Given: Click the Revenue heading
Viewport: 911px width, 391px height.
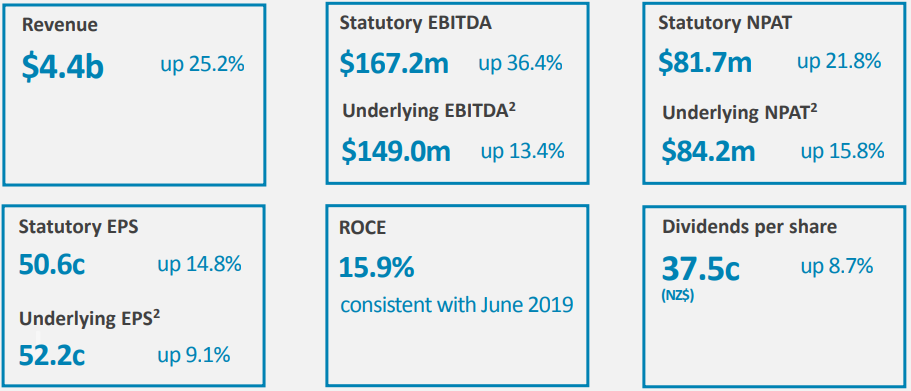Looking at the screenshot, I should (59, 25).
